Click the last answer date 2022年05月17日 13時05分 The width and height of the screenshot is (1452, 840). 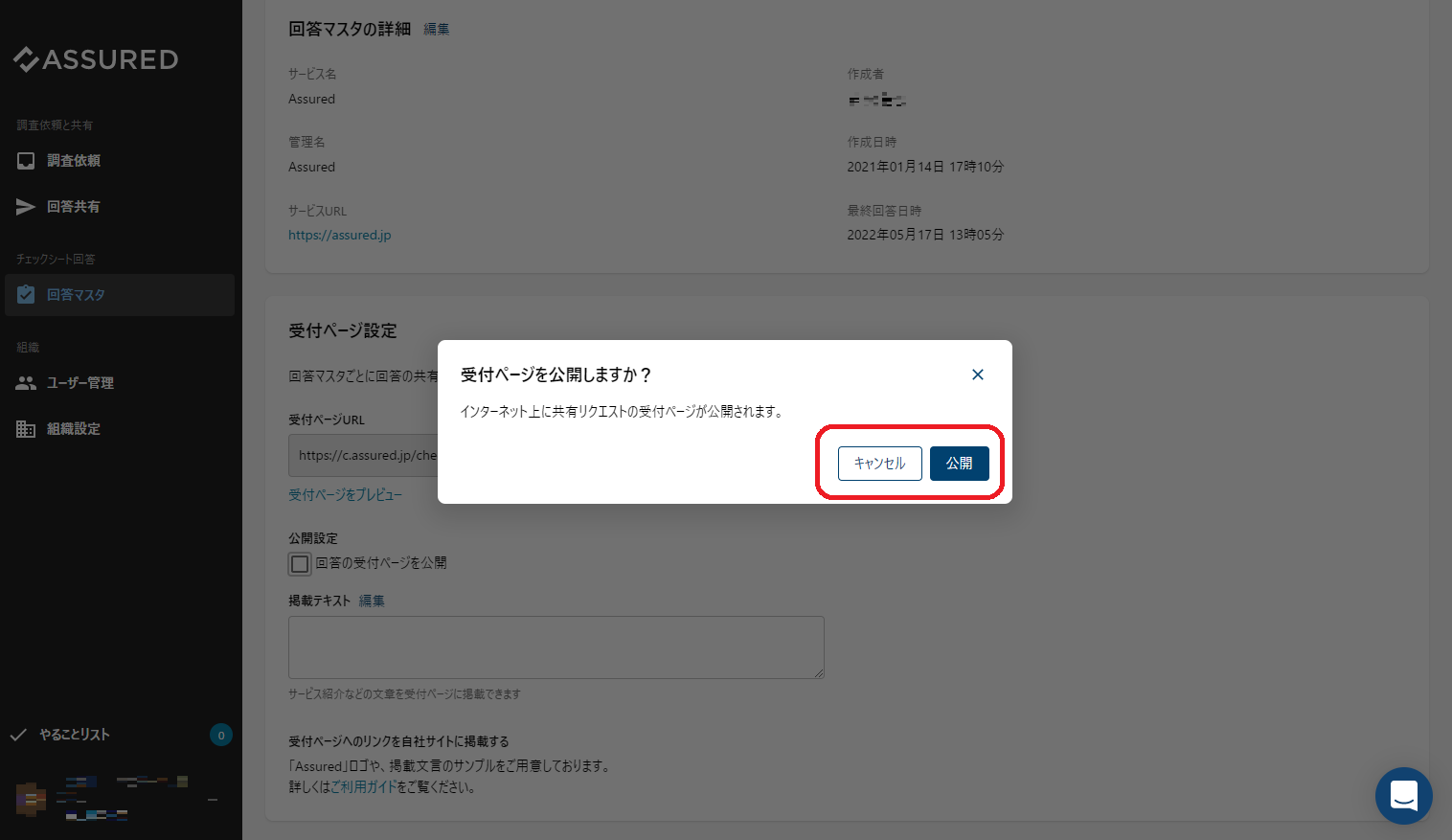[925, 235]
